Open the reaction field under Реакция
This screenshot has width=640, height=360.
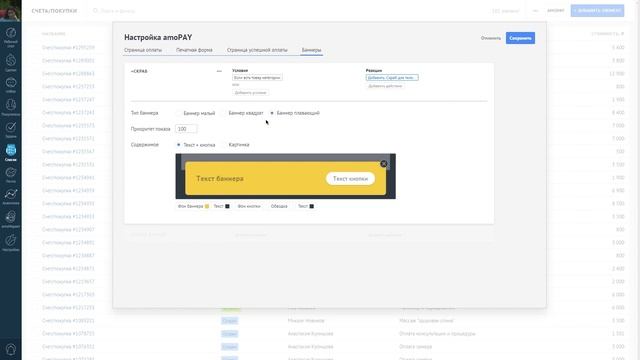392,78
